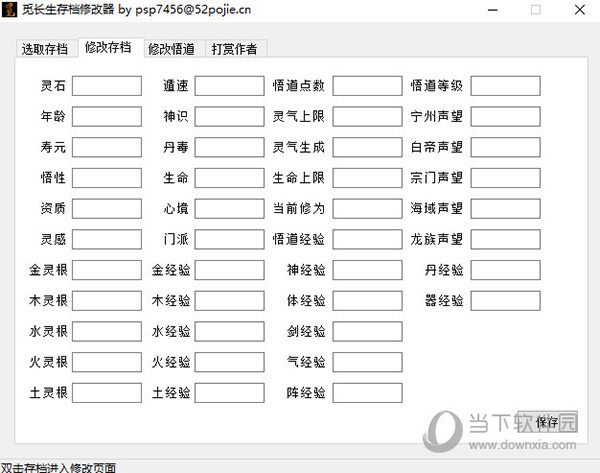Screen dimensions: 600x473
Task: Select the 火灵根 input field
Action: pos(107,362)
